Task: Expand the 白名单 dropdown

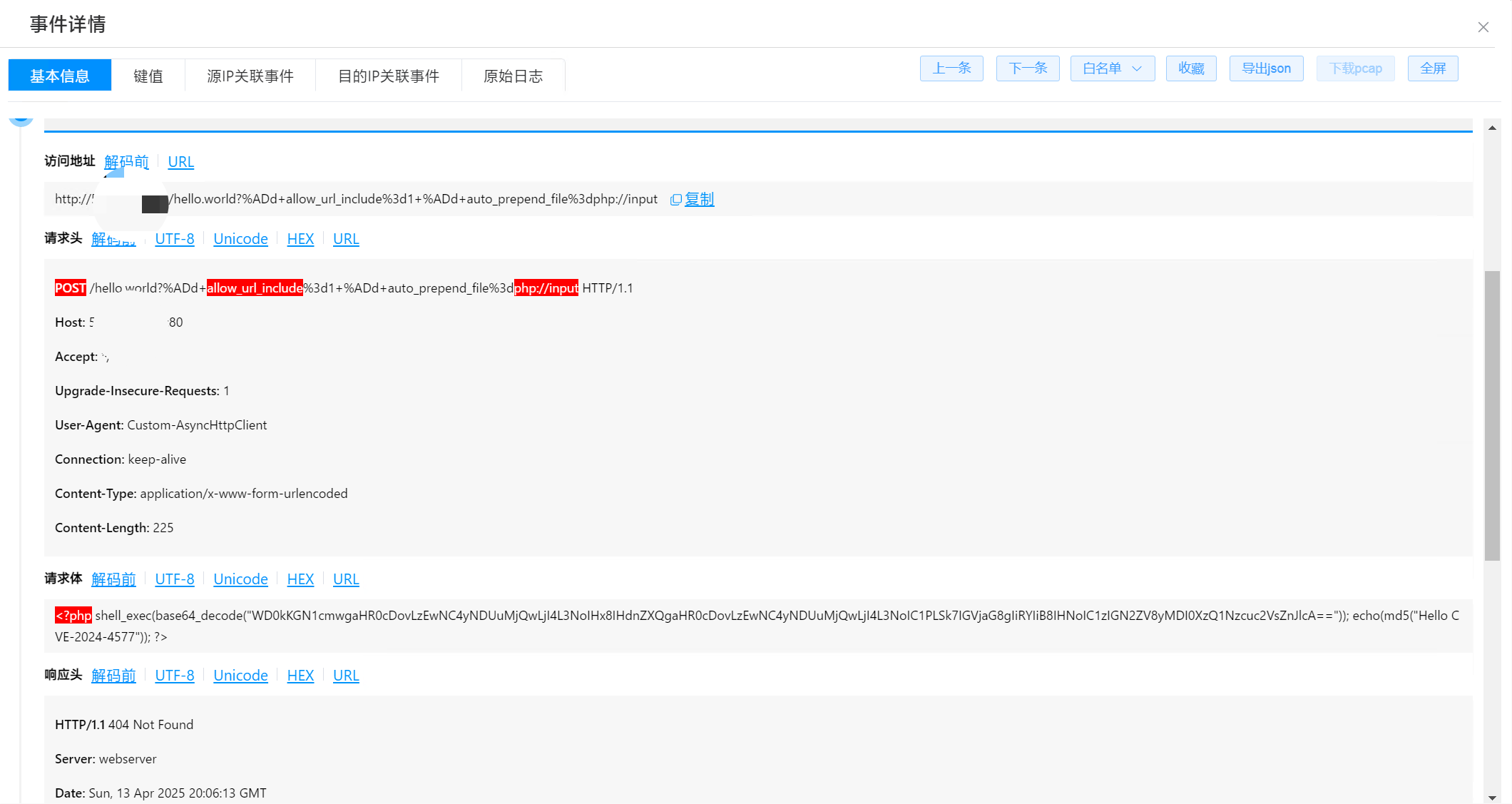Action: pos(1112,68)
